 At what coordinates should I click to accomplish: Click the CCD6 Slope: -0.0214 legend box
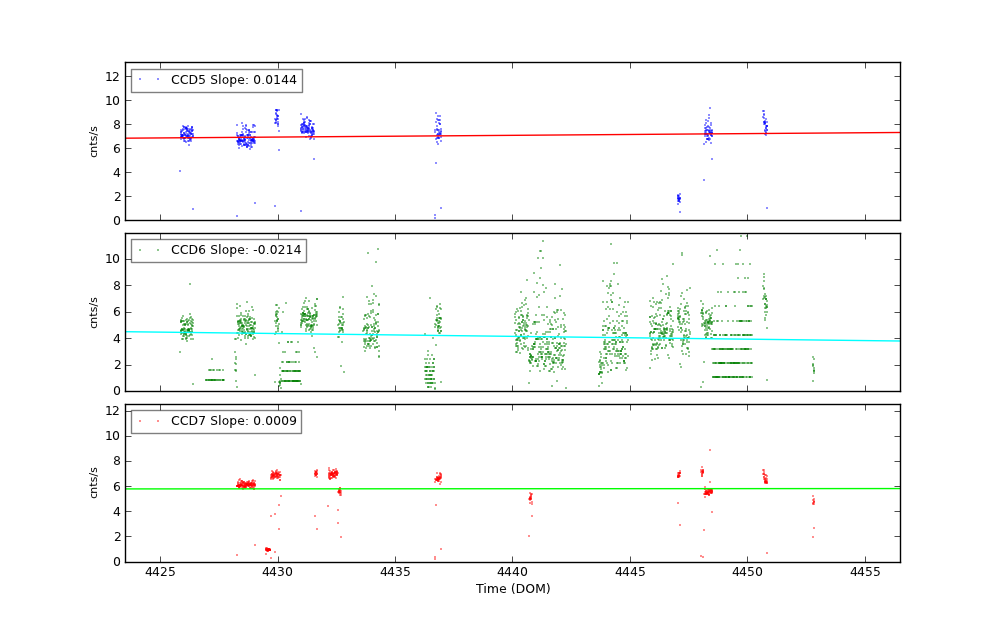pos(218,250)
